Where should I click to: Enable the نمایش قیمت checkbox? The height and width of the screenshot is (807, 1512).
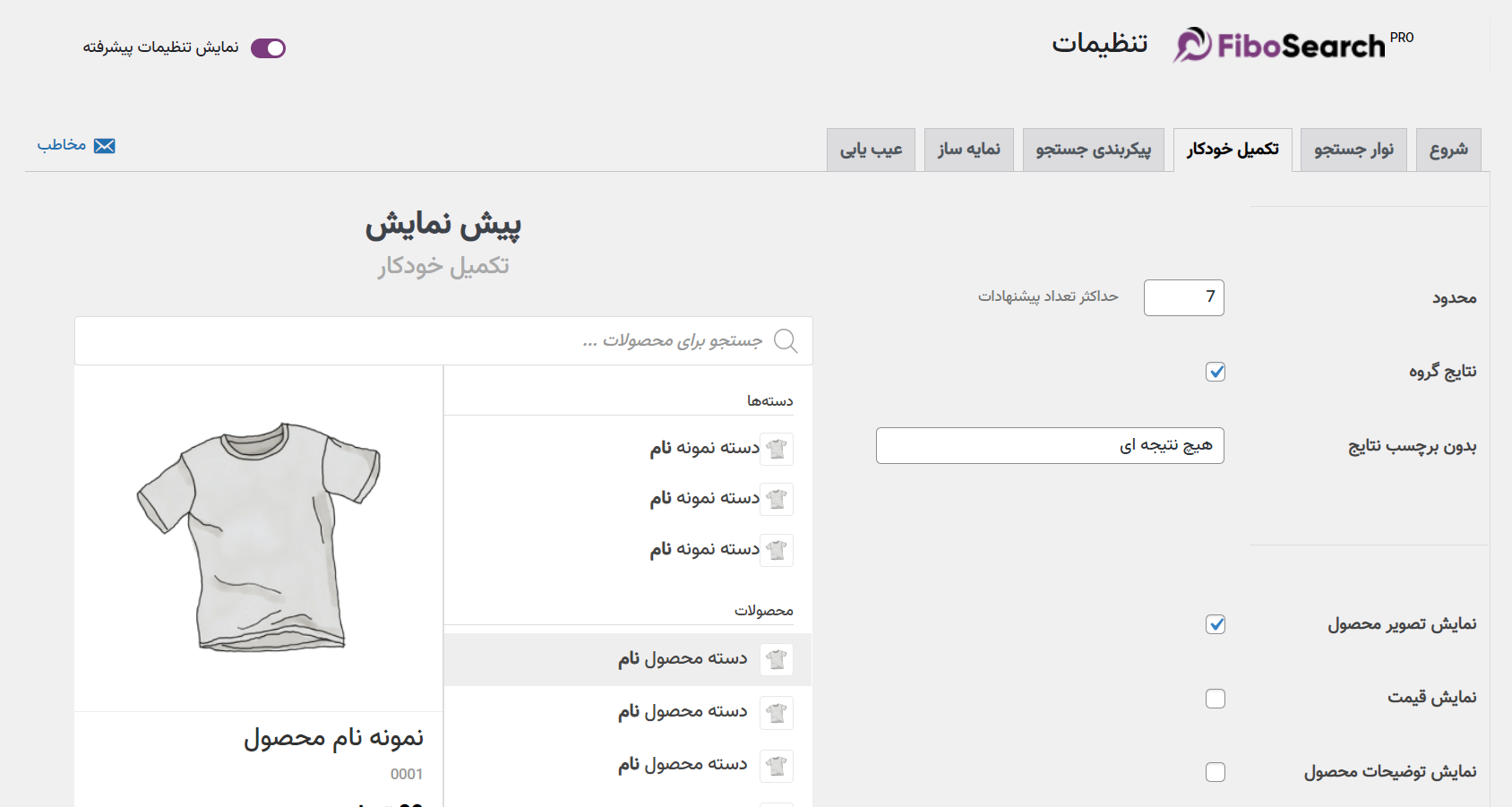coord(1216,699)
